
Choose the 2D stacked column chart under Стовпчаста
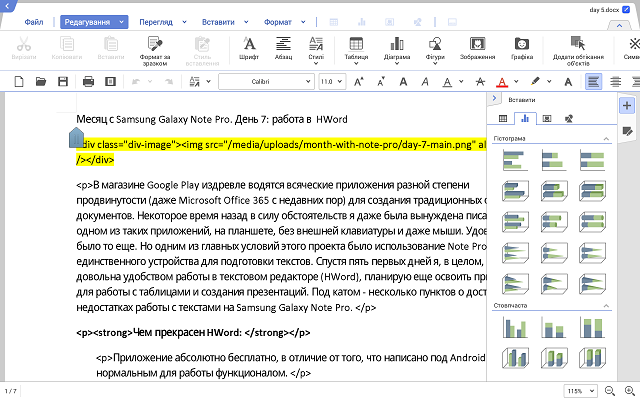[x=553, y=327]
